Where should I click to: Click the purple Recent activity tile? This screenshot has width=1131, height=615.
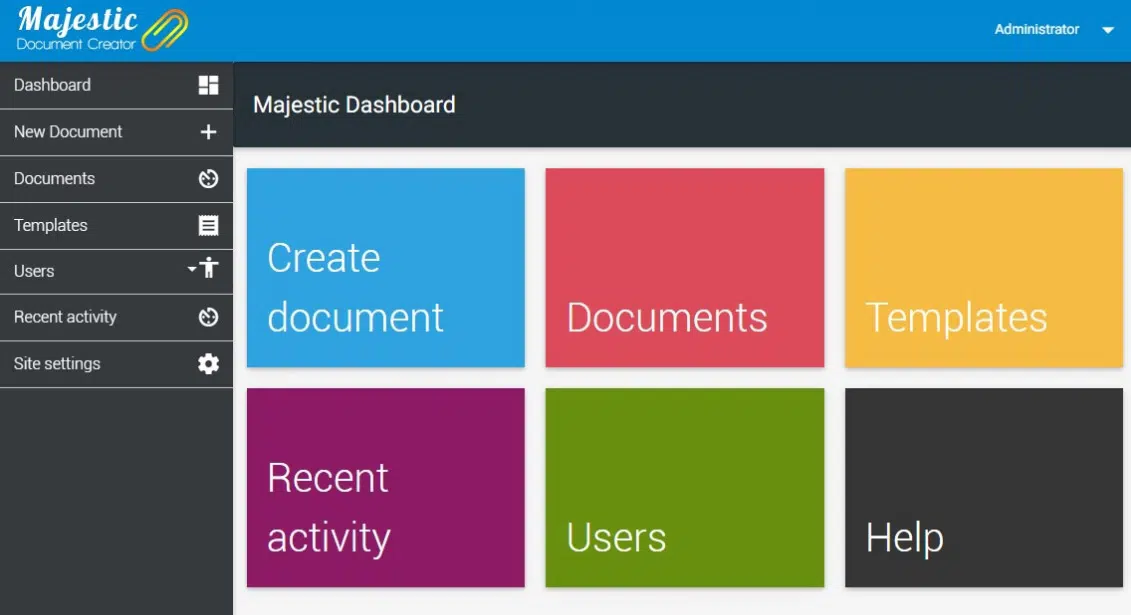(385, 487)
